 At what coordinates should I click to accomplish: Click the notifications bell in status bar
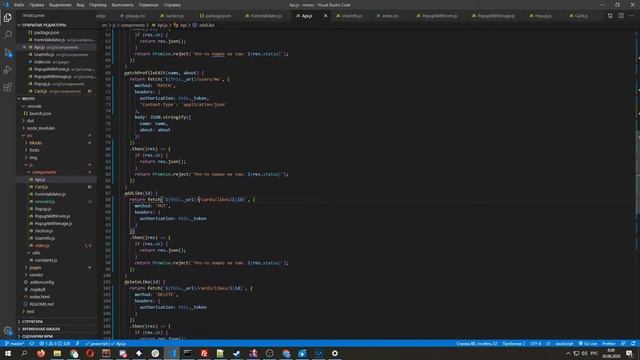click(x=633, y=344)
